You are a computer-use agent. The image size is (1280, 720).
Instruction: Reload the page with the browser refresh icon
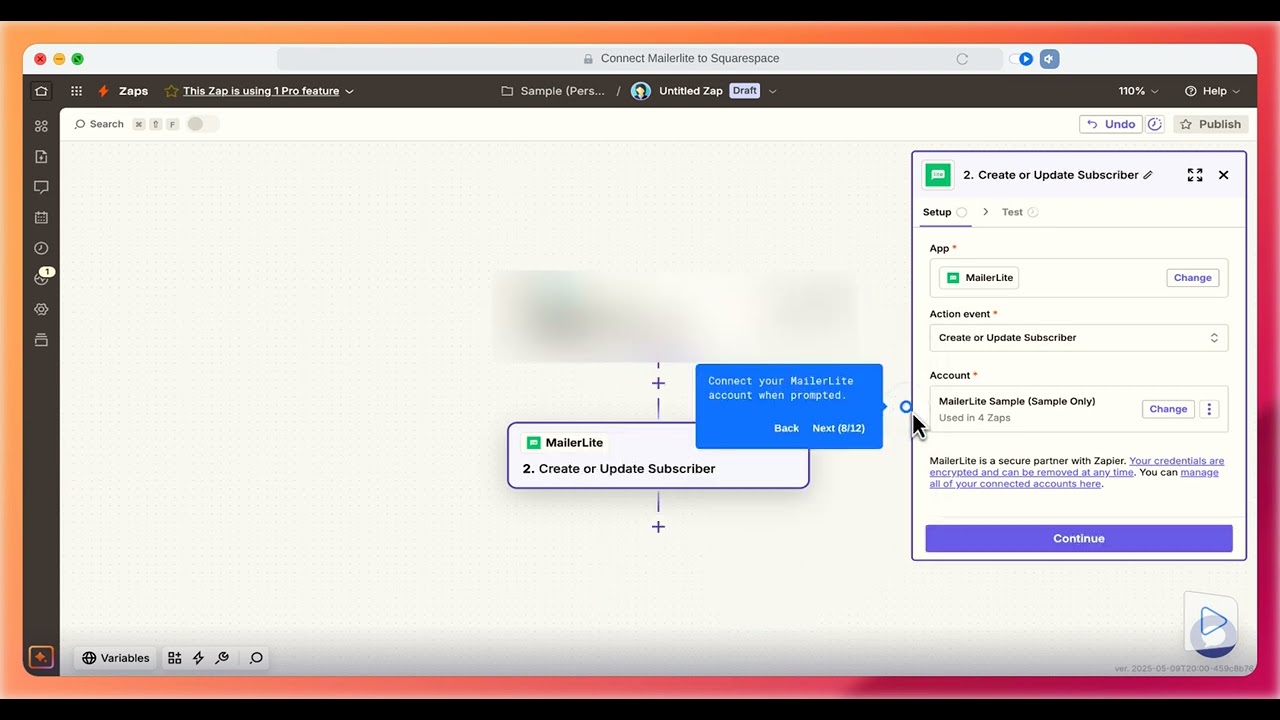962,59
